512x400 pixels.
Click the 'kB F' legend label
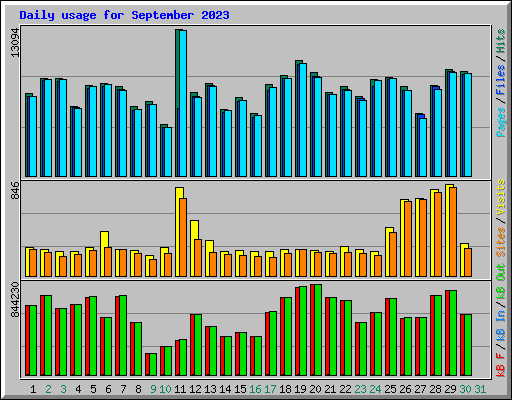(501, 365)
